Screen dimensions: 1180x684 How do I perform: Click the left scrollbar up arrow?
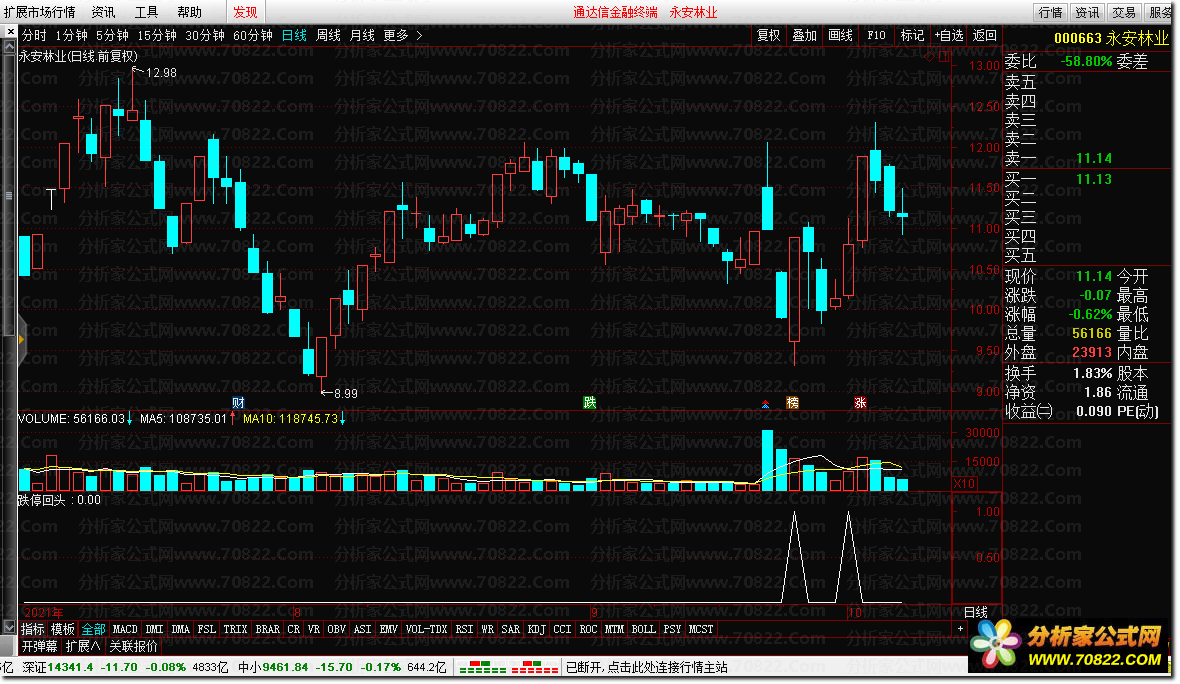coord(9,47)
